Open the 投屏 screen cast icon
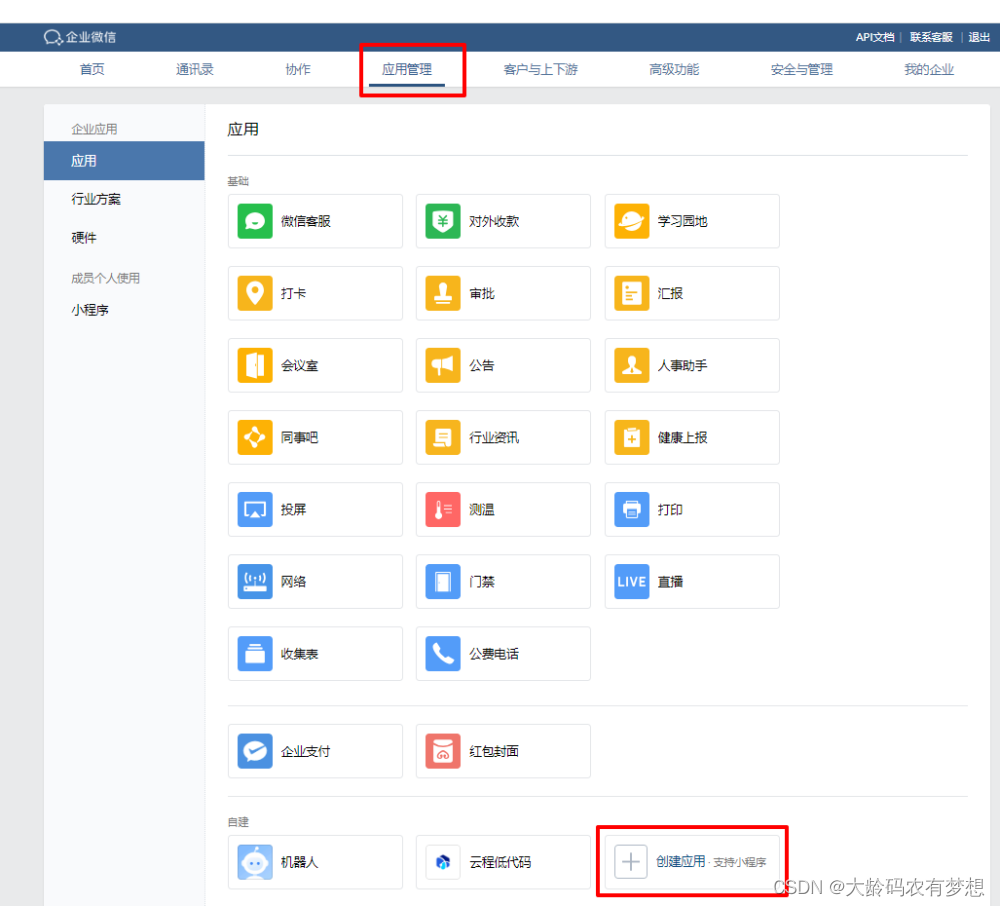 pyautogui.click(x=254, y=509)
